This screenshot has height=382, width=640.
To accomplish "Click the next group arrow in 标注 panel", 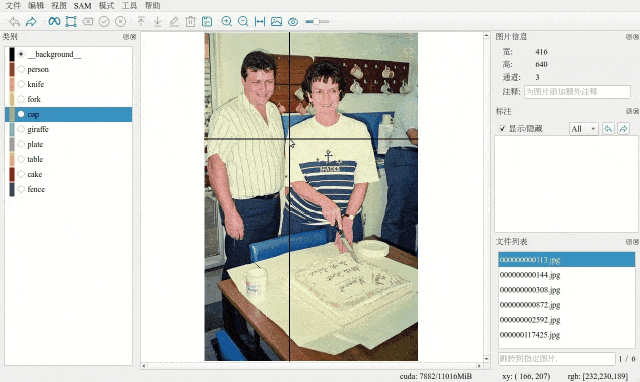I will point(623,129).
